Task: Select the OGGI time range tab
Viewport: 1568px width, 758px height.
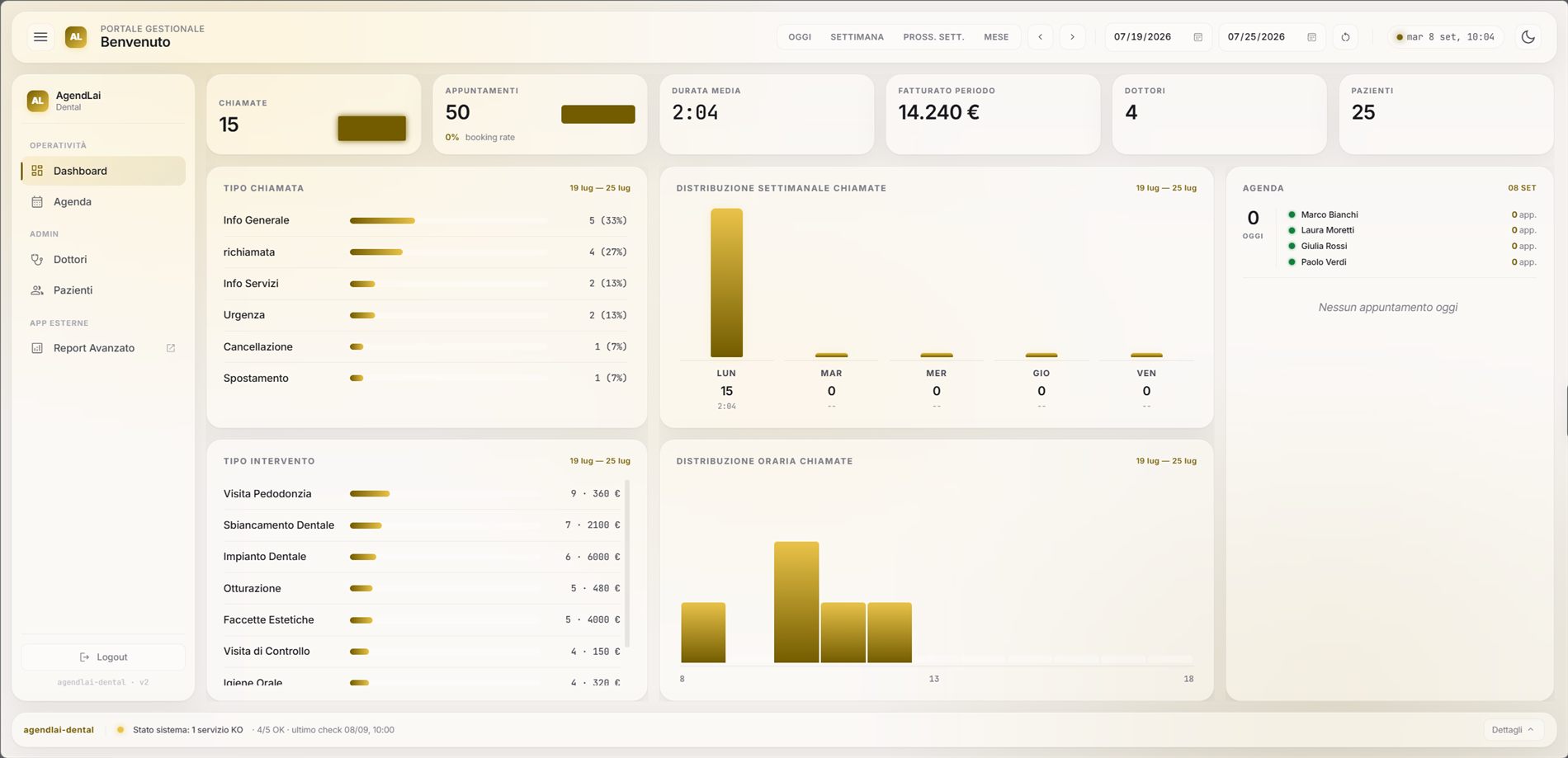Action: (800, 37)
